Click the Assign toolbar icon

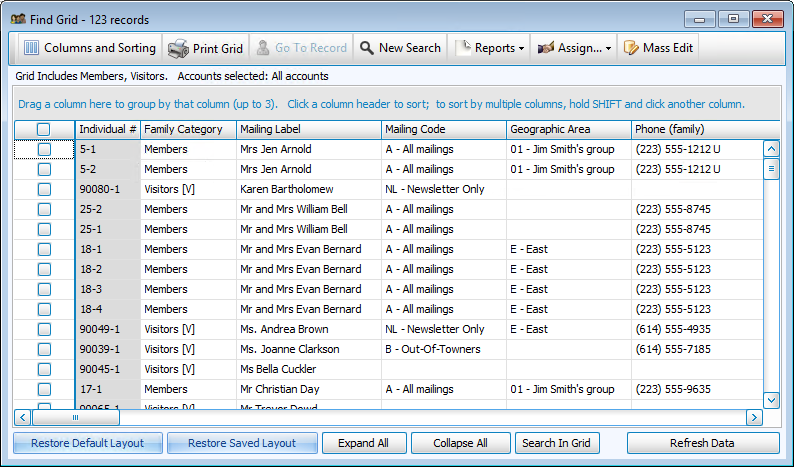click(546, 48)
